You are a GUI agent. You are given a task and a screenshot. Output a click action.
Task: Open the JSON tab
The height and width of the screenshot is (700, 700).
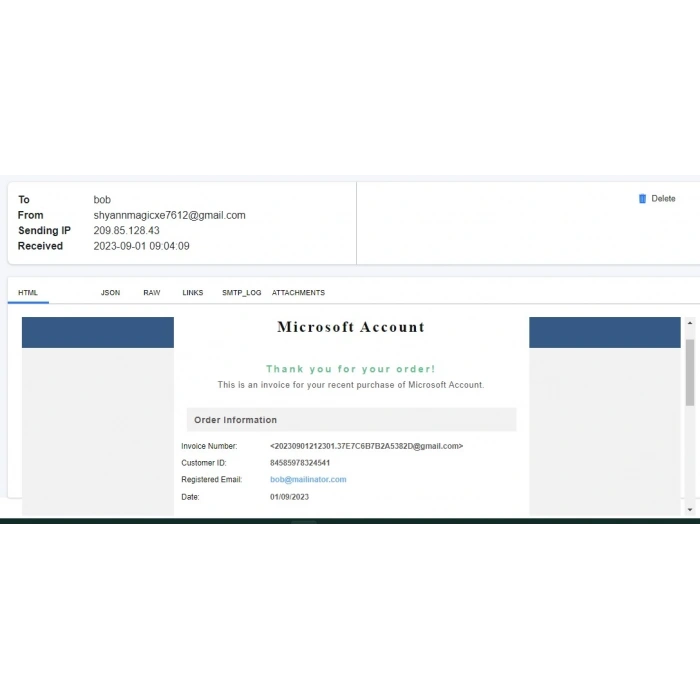click(110, 293)
